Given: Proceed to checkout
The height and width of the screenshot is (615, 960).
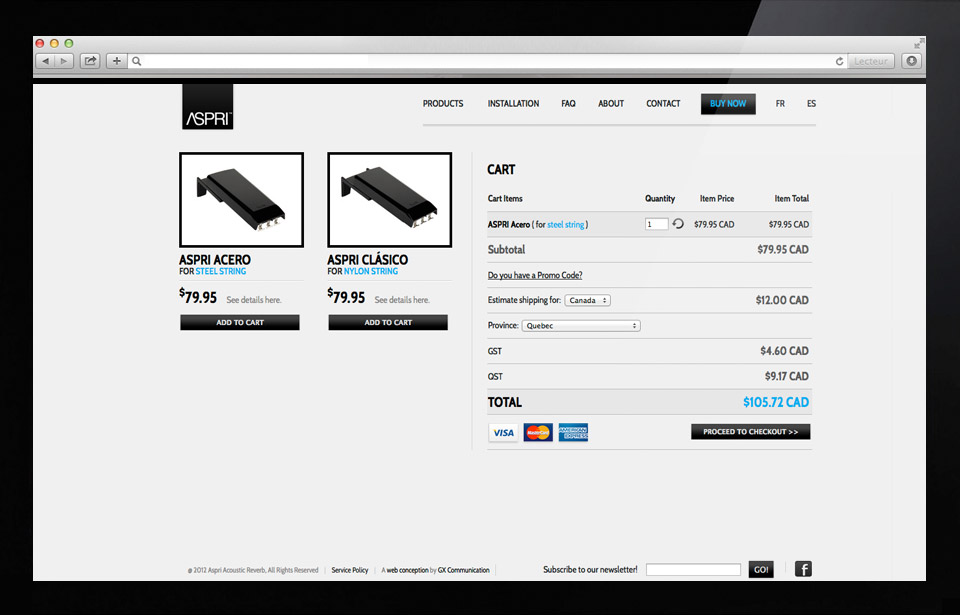Looking at the screenshot, I should coord(750,432).
